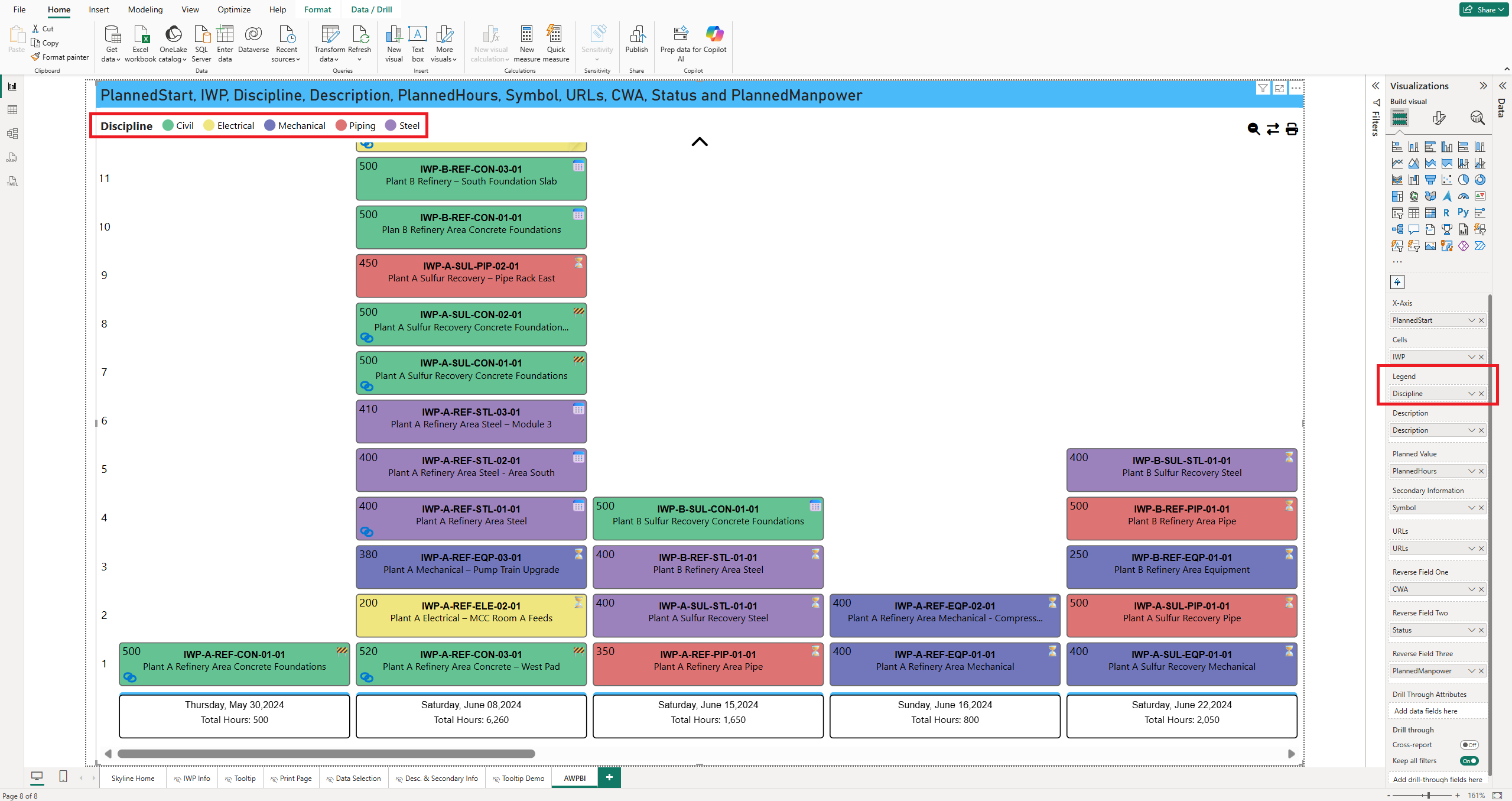
Task: Adjust the zoom slider in status bar
Action: pyautogui.click(x=1428, y=796)
